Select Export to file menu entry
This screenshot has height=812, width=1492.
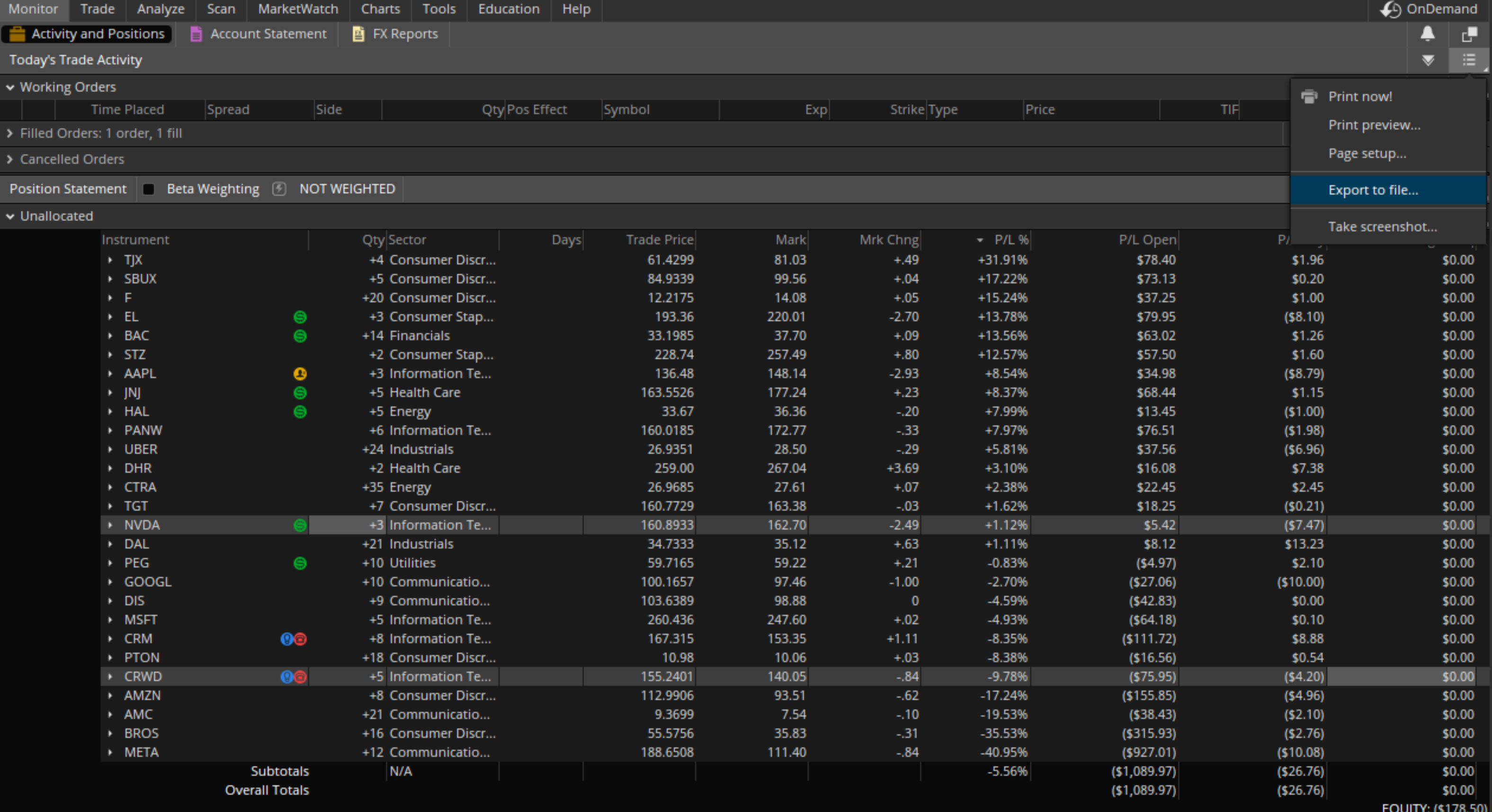point(1388,190)
